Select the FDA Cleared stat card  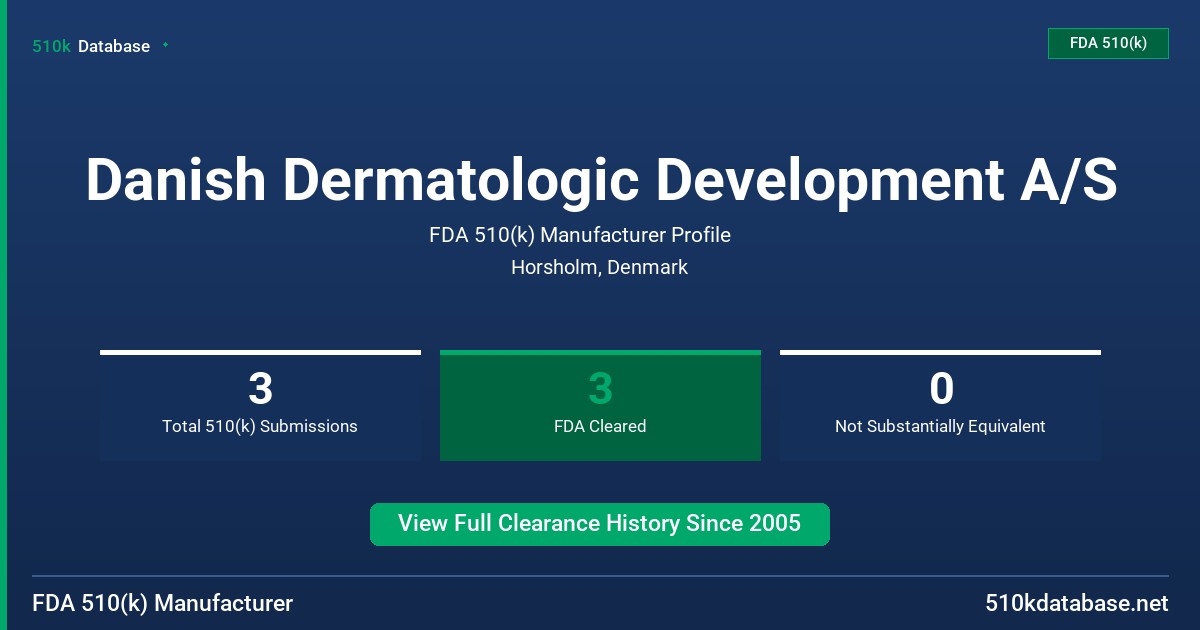click(600, 405)
